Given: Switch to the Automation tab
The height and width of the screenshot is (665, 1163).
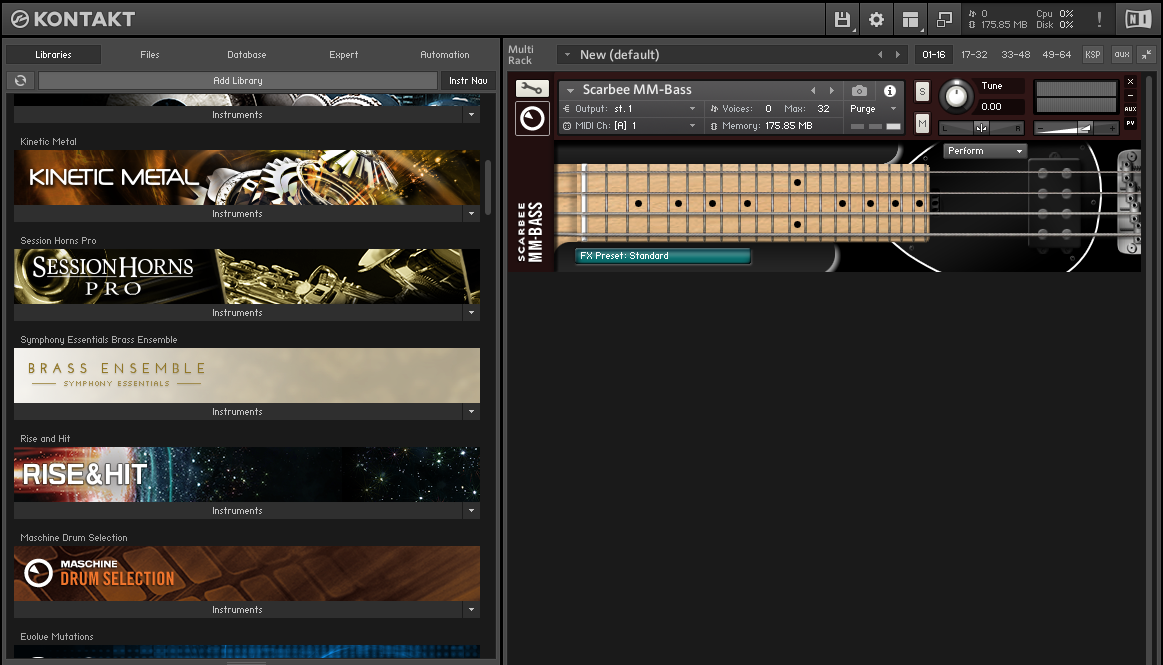Looking at the screenshot, I should click(x=445, y=54).
